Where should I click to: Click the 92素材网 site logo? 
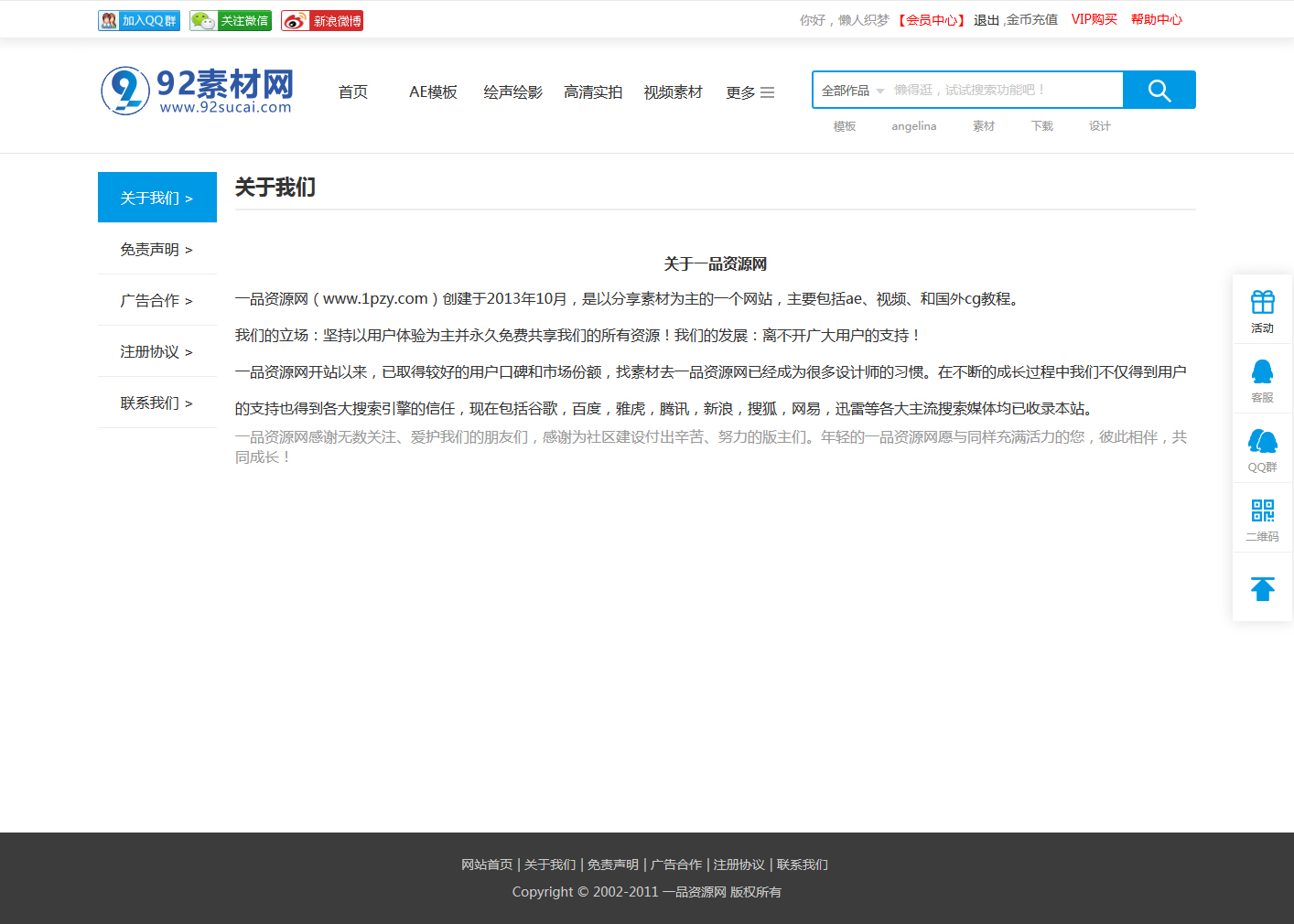pyautogui.click(x=198, y=91)
